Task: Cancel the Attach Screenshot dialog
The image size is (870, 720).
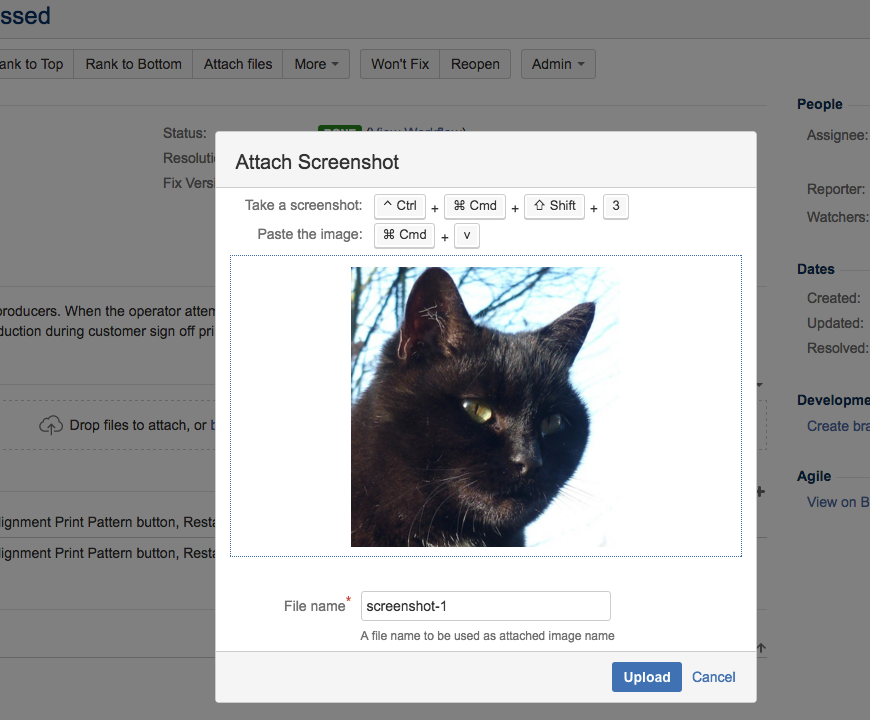Action: [713, 677]
